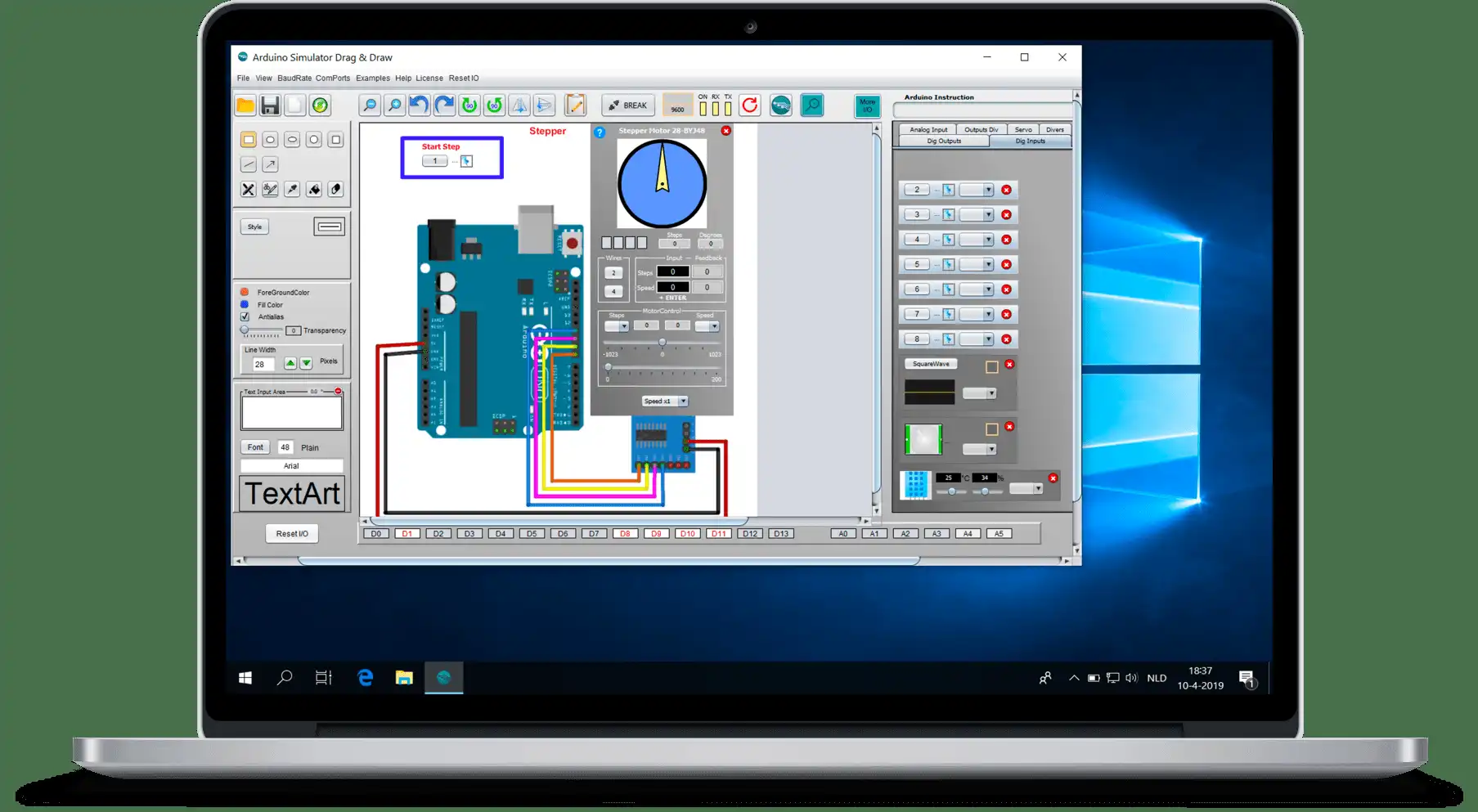Click the TextArt button

coord(292,494)
